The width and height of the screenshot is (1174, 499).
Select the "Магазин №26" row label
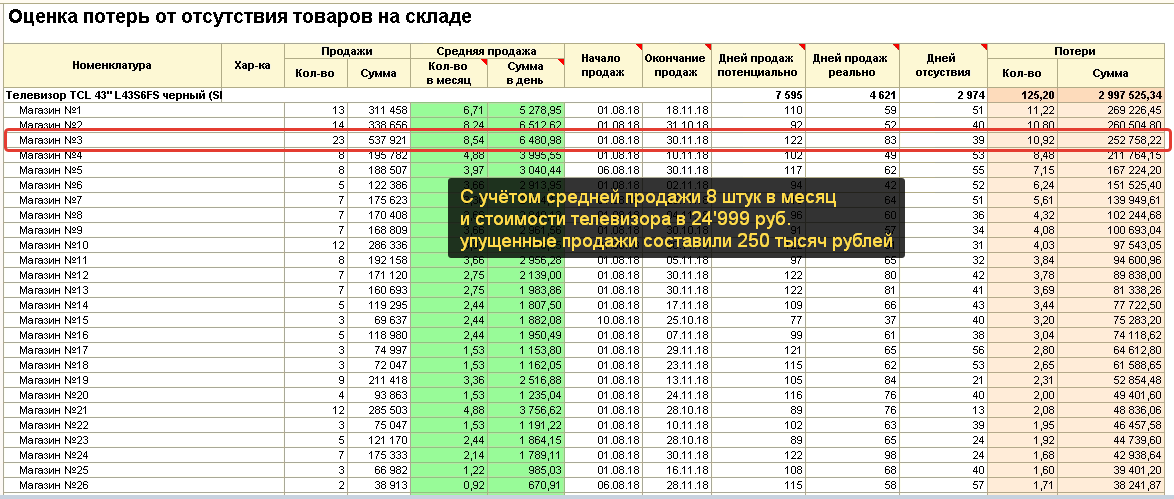[53, 485]
